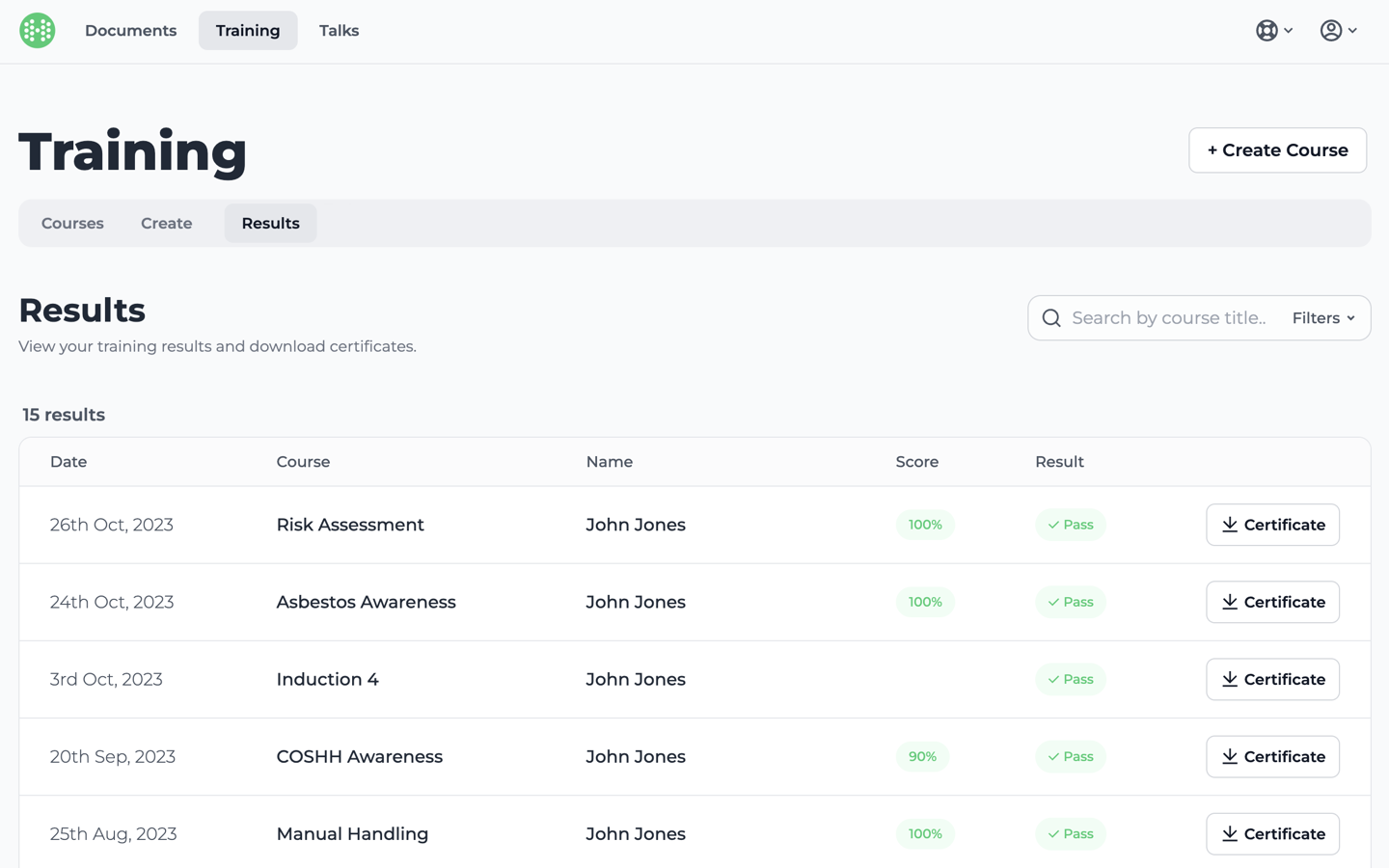The image size is (1389, 868).
Task: Switch to the Courses tab
Action: pos(72,224)
